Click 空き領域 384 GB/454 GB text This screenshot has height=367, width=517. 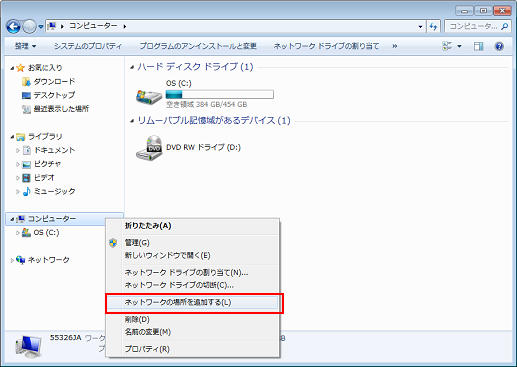tap(207, 105)
